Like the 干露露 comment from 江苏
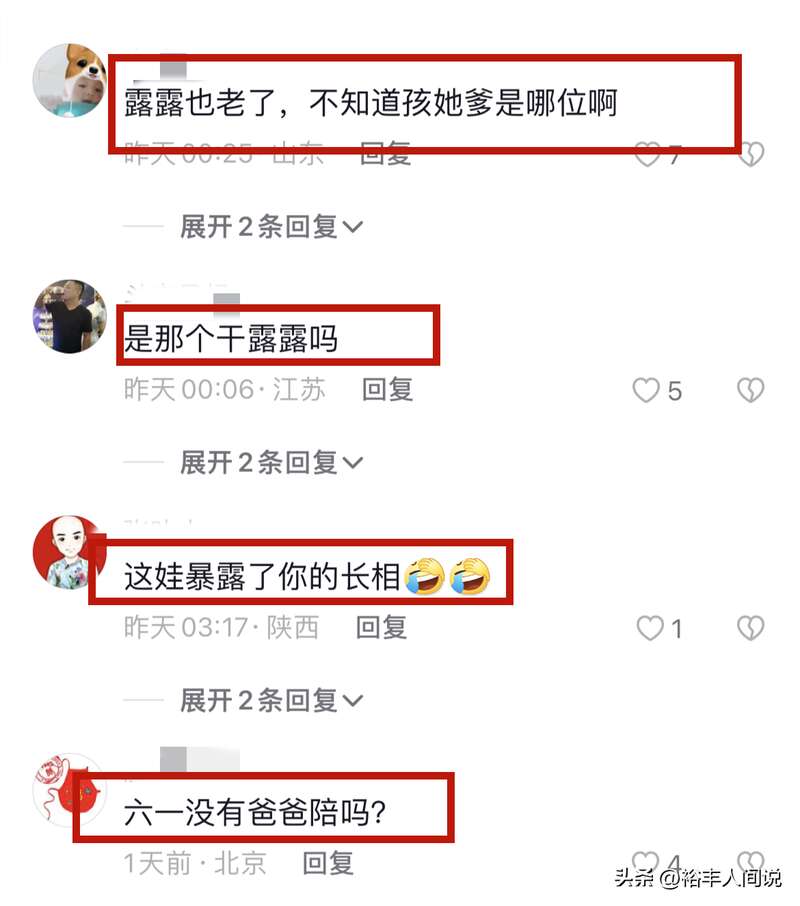This screenshot has width=800, height=906. pos(646,390)
